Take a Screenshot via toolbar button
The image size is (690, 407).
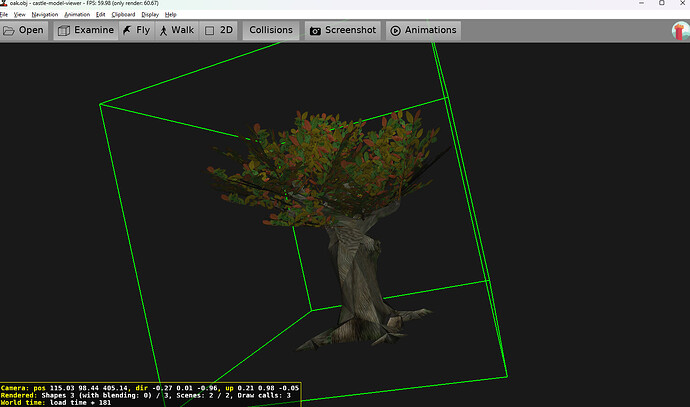coord(343,30)
